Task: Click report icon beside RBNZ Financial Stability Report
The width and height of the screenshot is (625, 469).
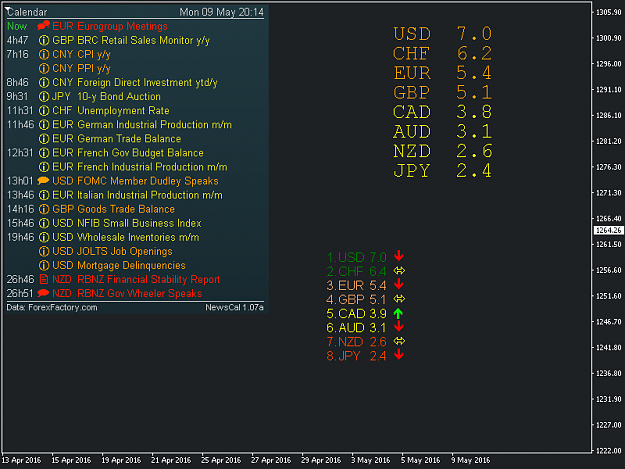Action: click(x=44, y=279)
